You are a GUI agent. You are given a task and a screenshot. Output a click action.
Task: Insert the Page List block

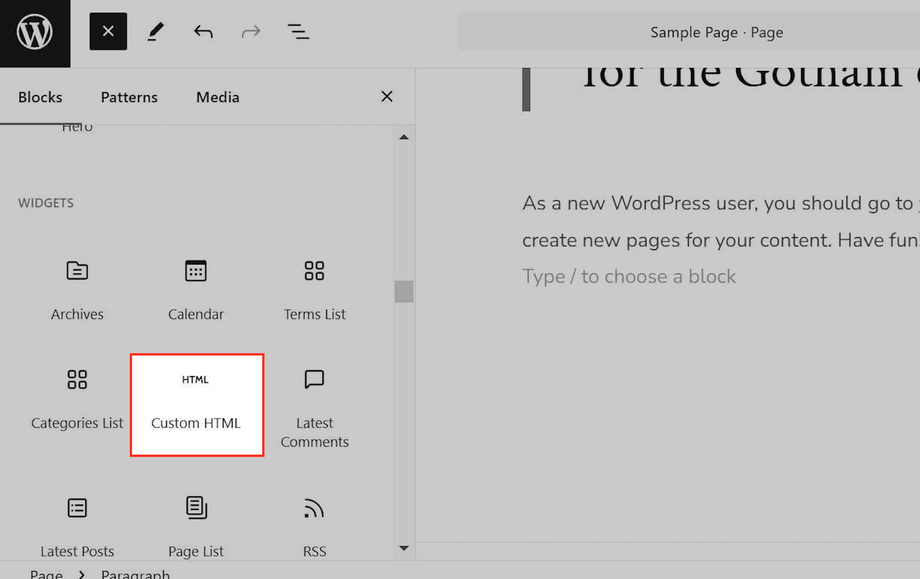coord(195,526)
